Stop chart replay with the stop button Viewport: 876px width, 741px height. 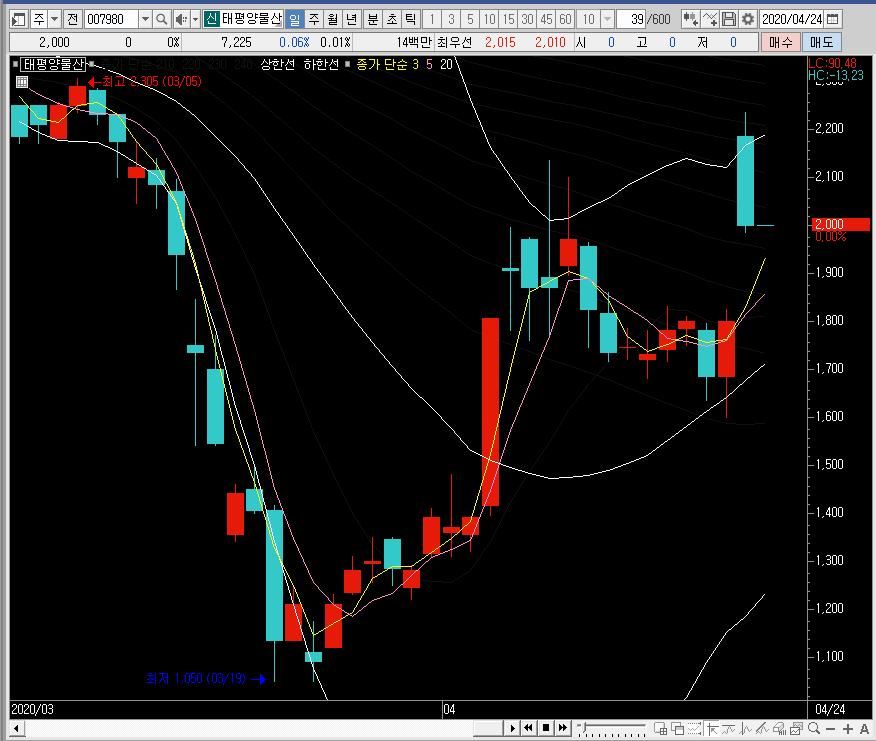(546, 728)
